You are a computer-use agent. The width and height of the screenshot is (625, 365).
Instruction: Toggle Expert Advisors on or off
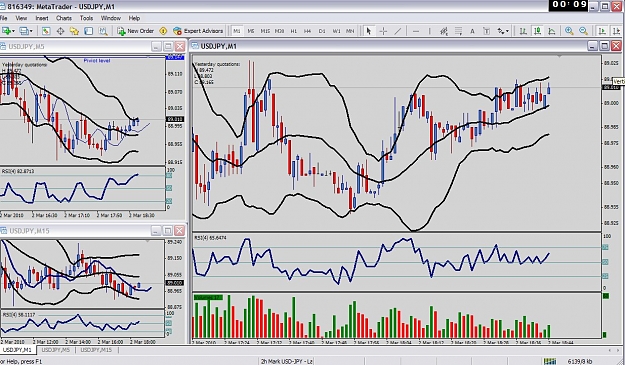point(198,31)
